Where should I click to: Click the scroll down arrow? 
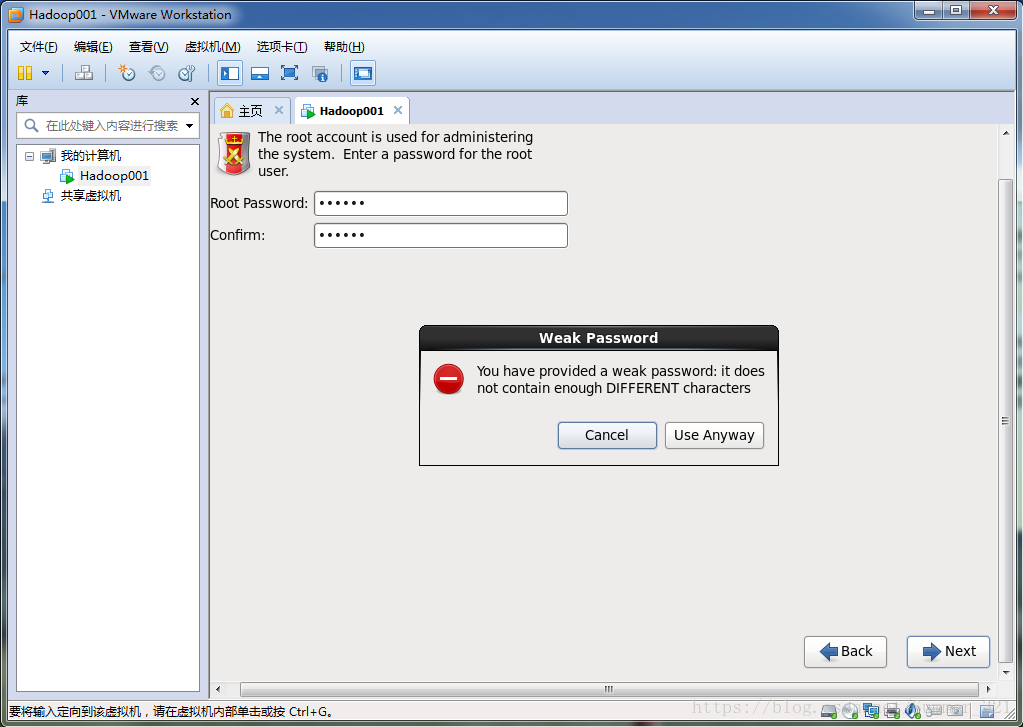tap(1005, 672)
